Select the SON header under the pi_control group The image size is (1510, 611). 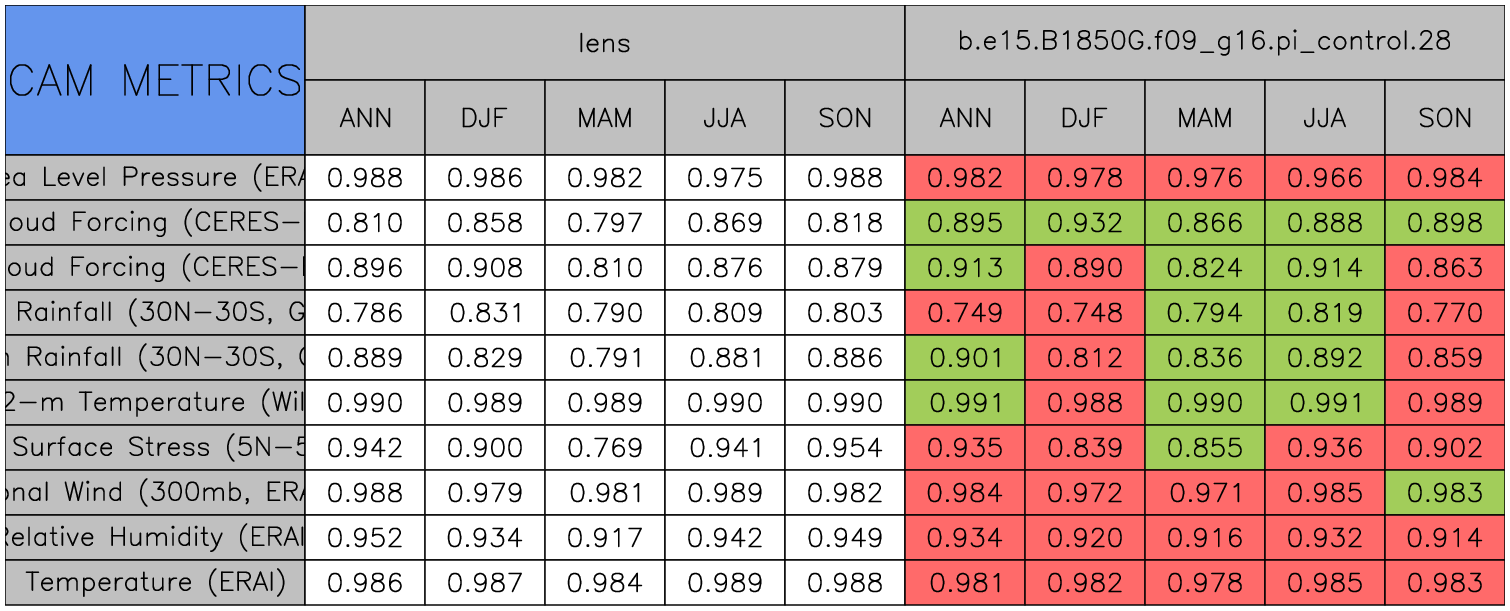[x=1445, y=118]
